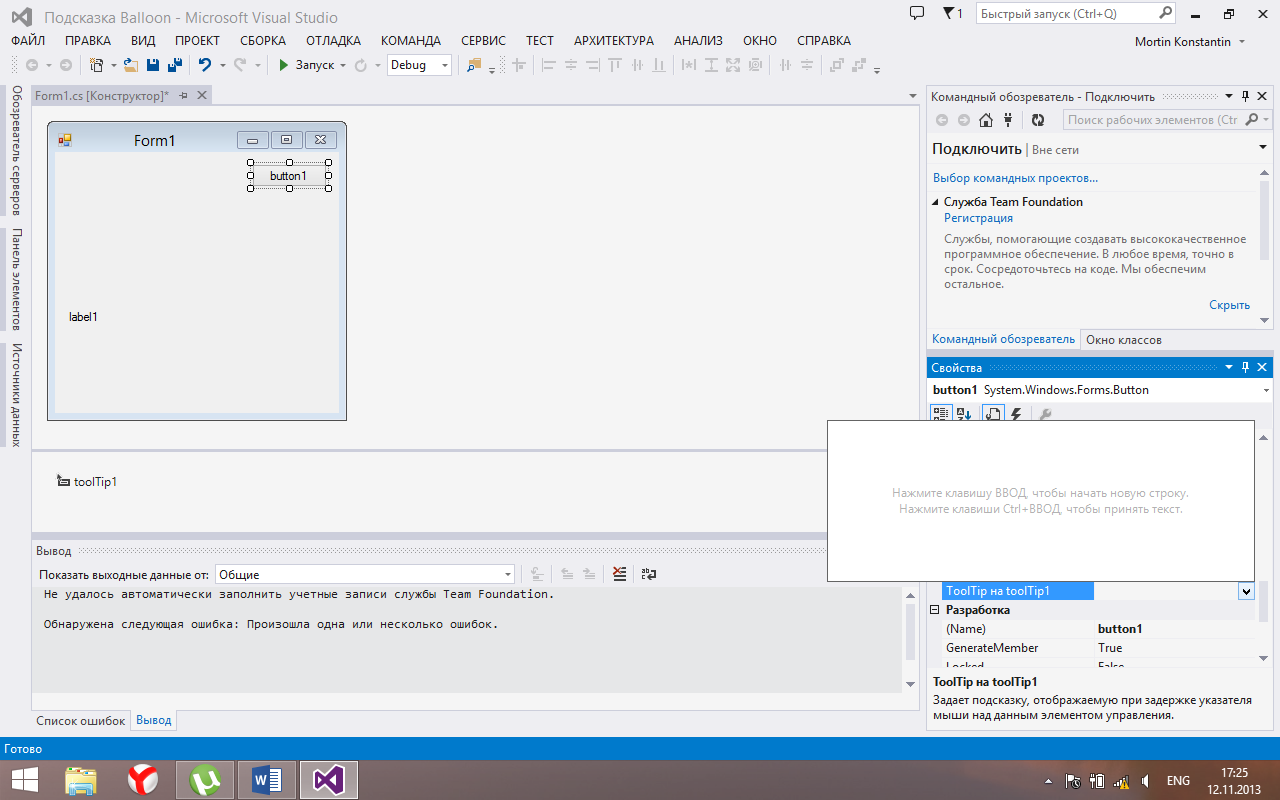
Task: Clear all output in the Вывод panel
Action: (620, 574)
